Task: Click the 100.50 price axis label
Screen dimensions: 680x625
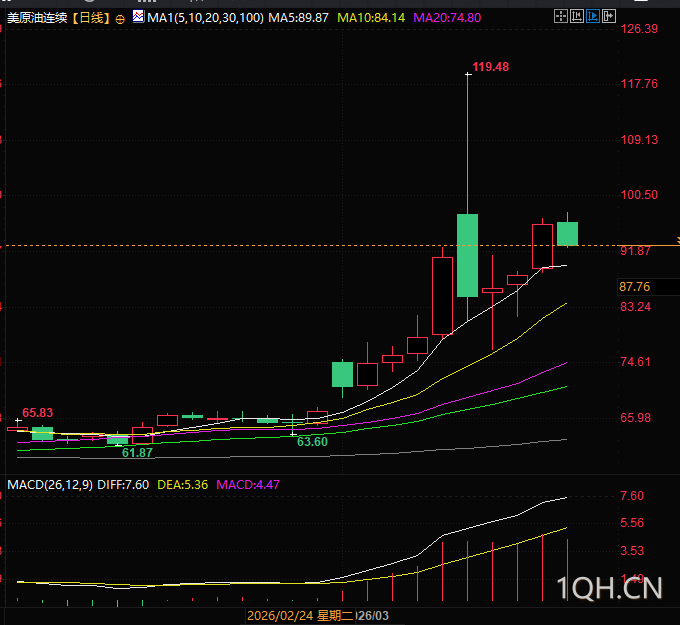Action: (x=639, y=195)
